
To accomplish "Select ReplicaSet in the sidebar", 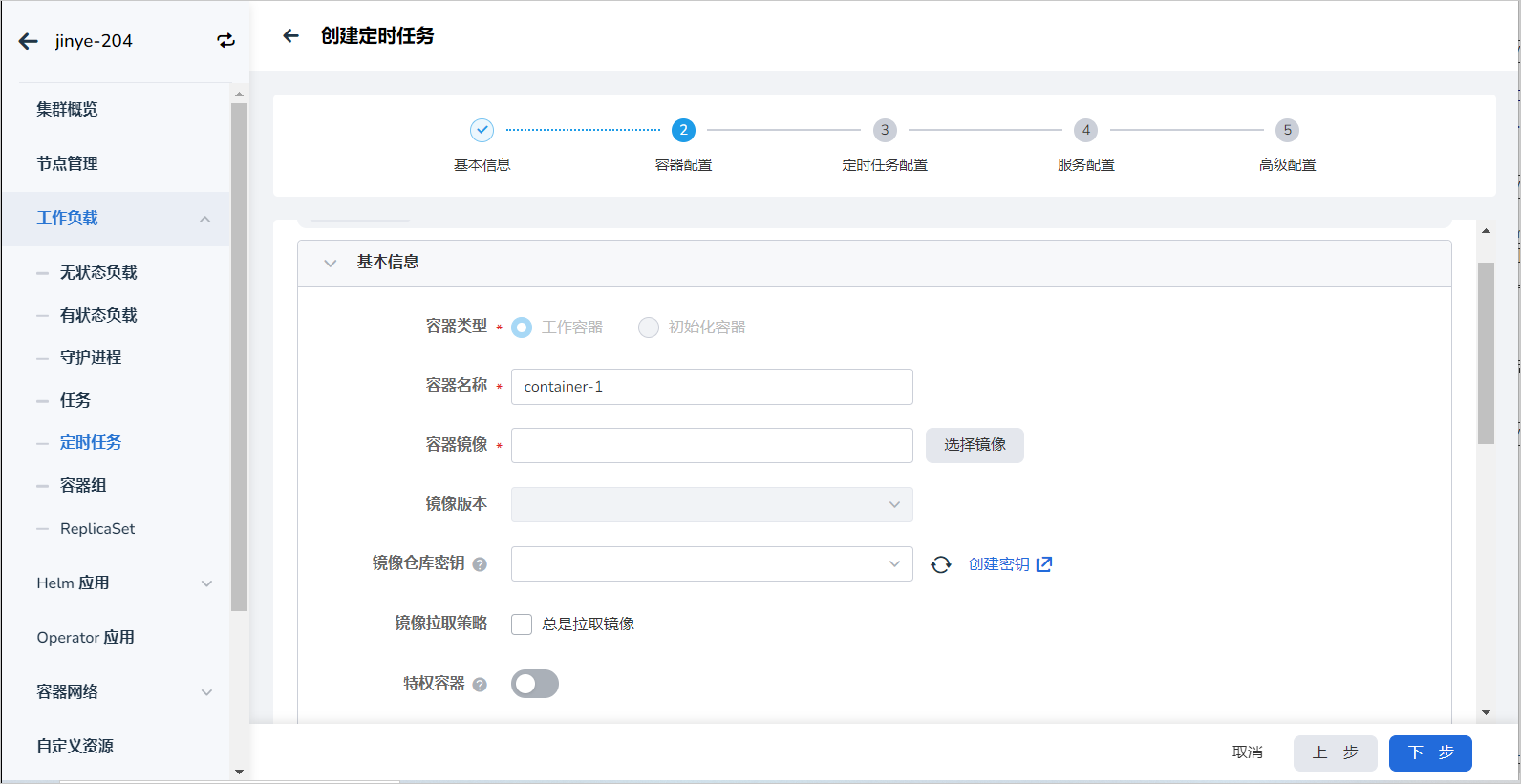I will click(97, 528).
